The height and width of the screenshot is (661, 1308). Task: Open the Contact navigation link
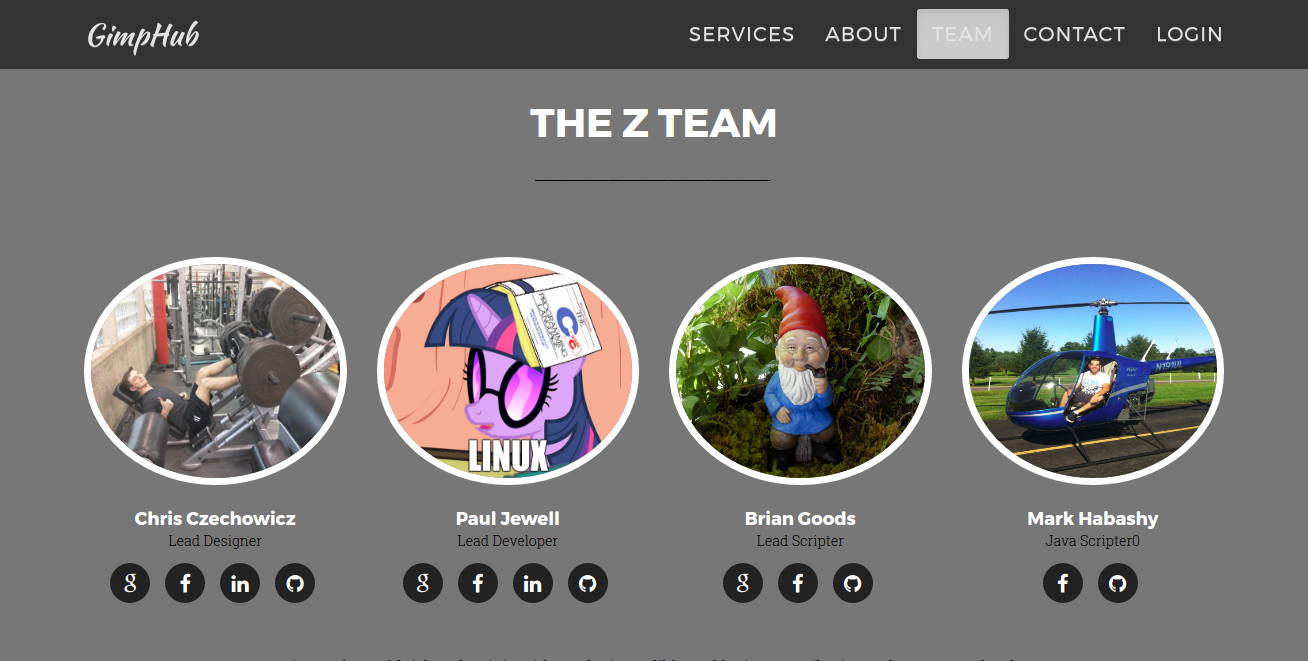pyautogui.click(x=1075, y=34)
